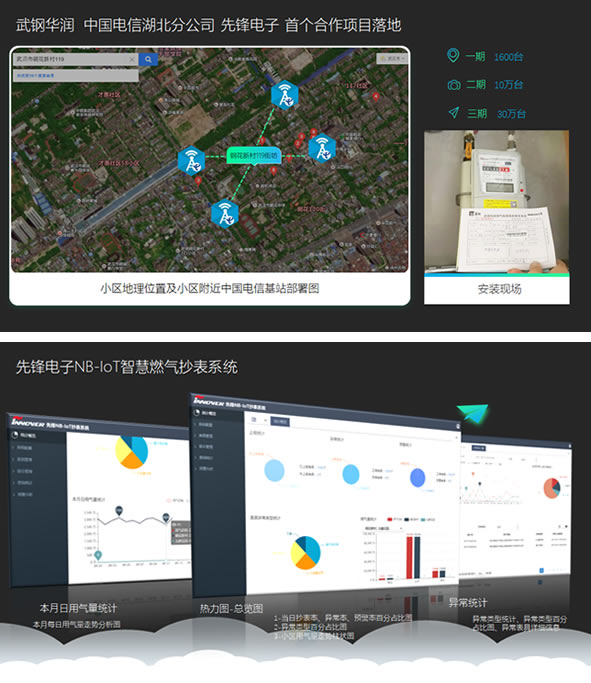Click the blue map search magnifier button
Image resolution: width=591 pixels, height=683 pixels.
pyautogui.click(x=148, y=59)
